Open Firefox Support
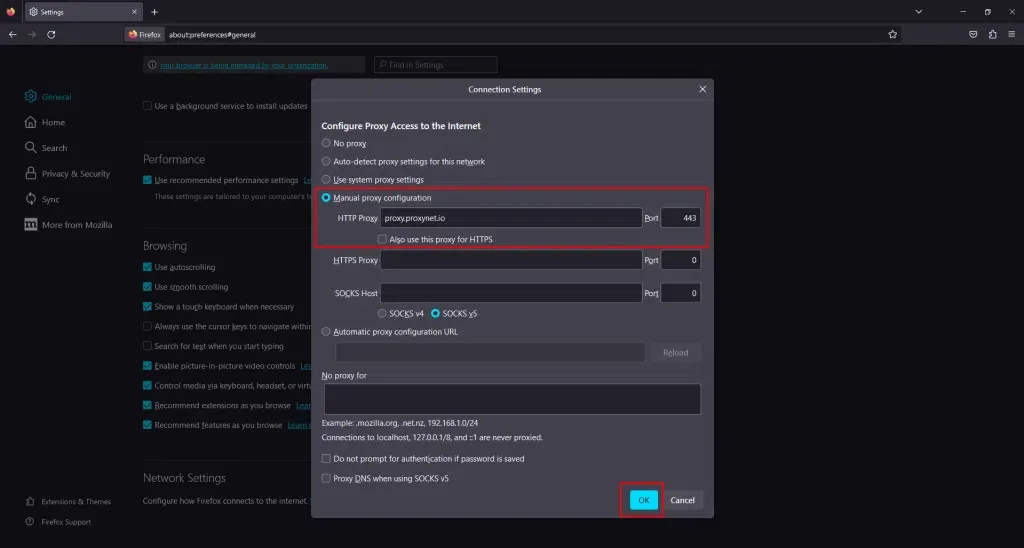 [x=59, y=522]
